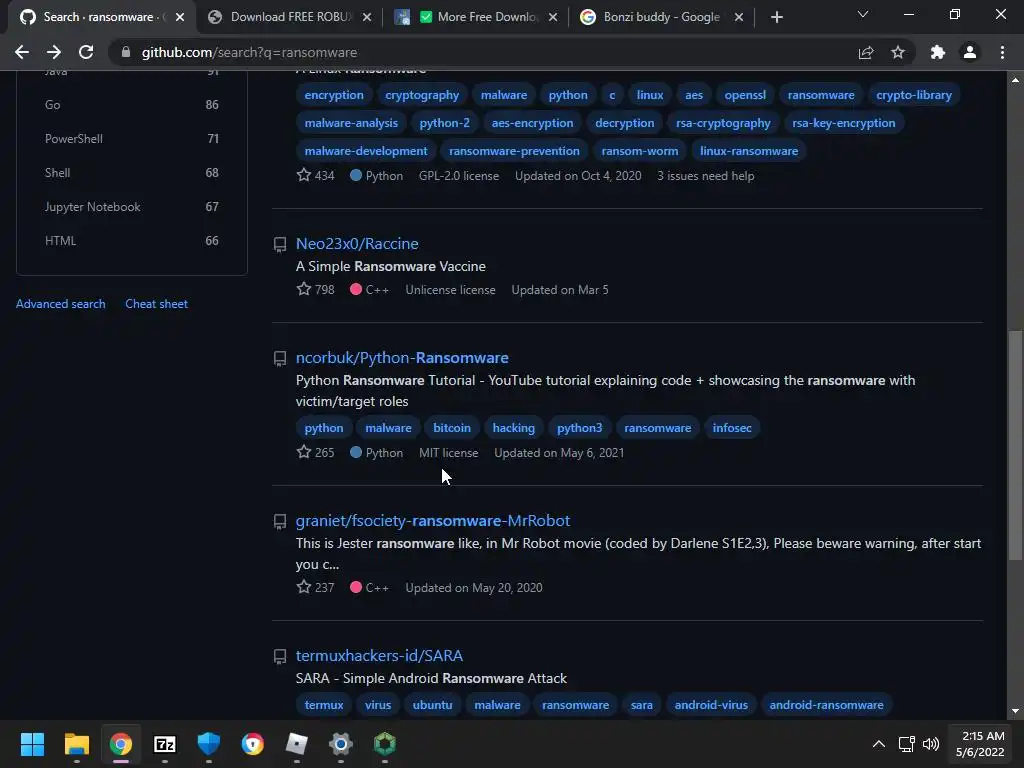
Task: Click the openssl topic tag
Action: (x=745, y=95)
